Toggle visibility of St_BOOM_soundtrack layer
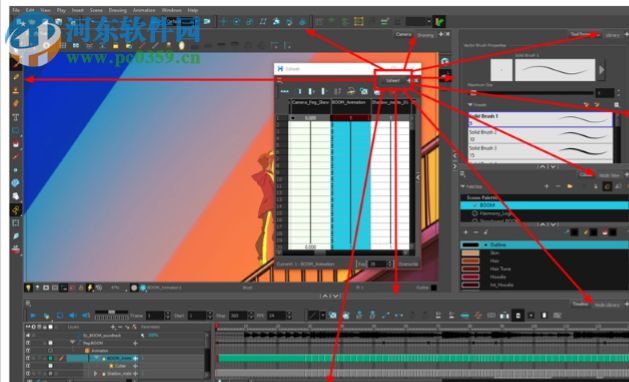Image resolution: width=629 pixels, height=382 pixels. pos(28,335)
